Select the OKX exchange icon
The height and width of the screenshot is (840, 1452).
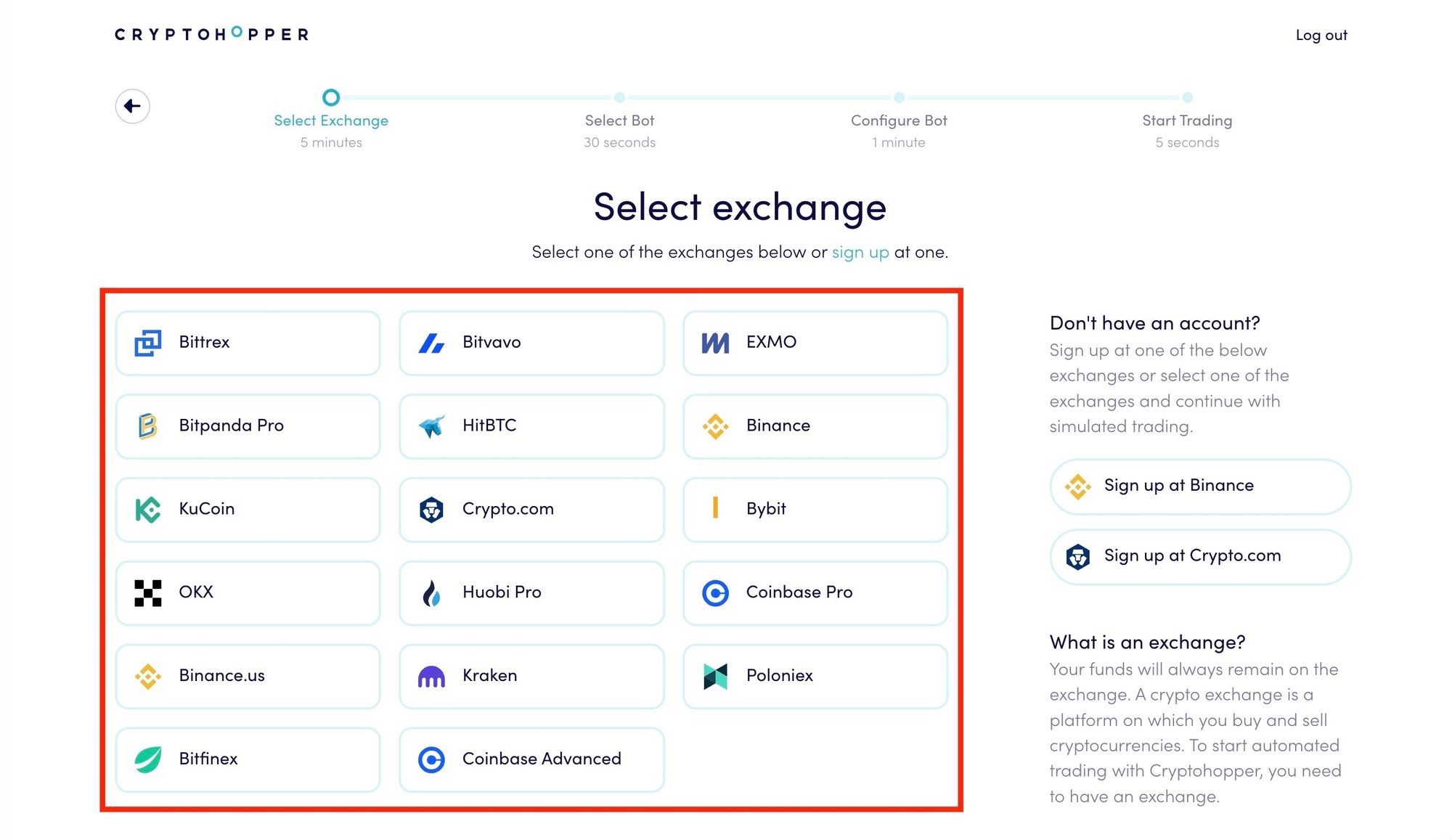[x=148, y=592]
